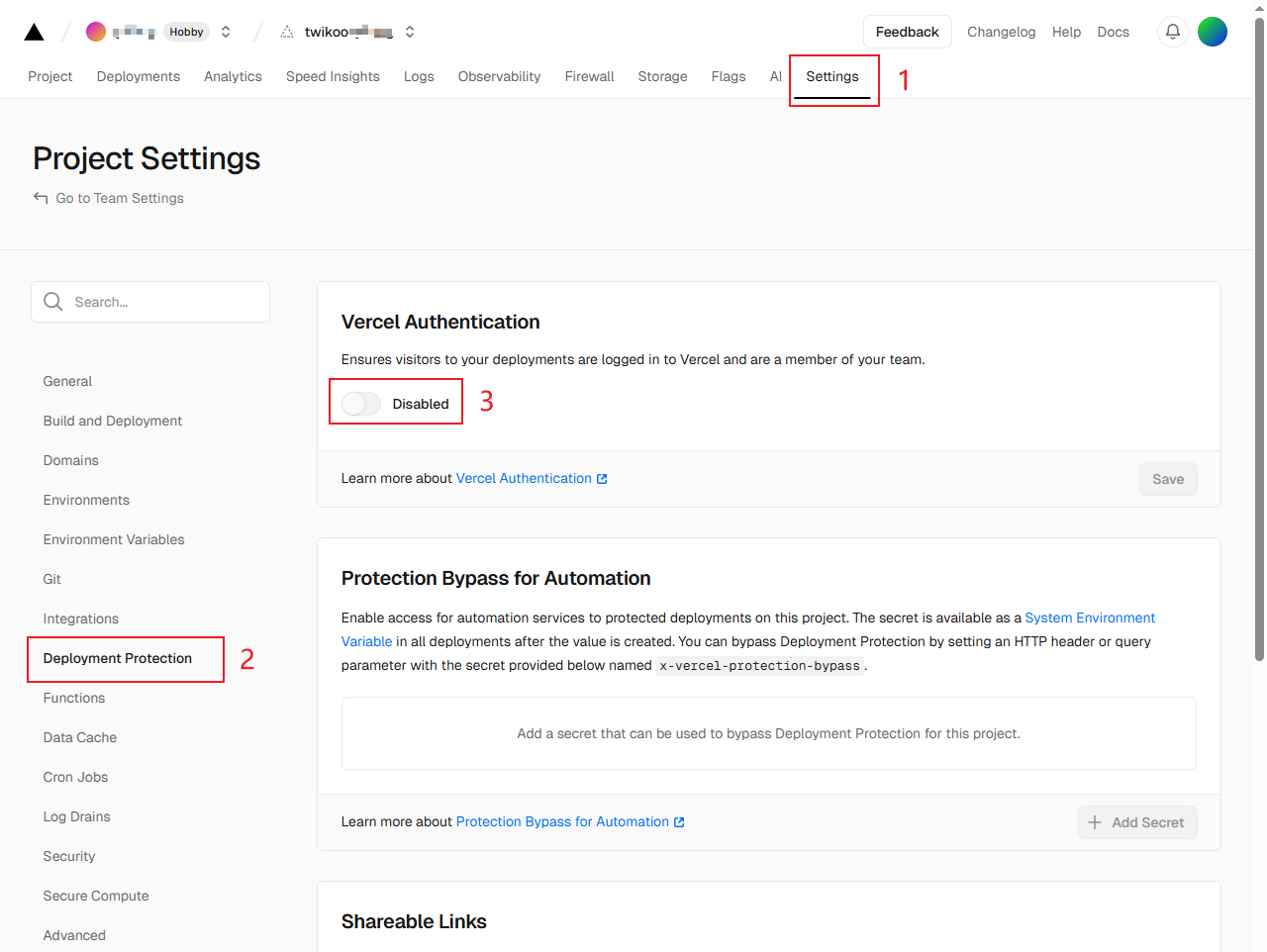Focus the settings Search field
The height and width of the screenshot is (952, 1267).
163,302
